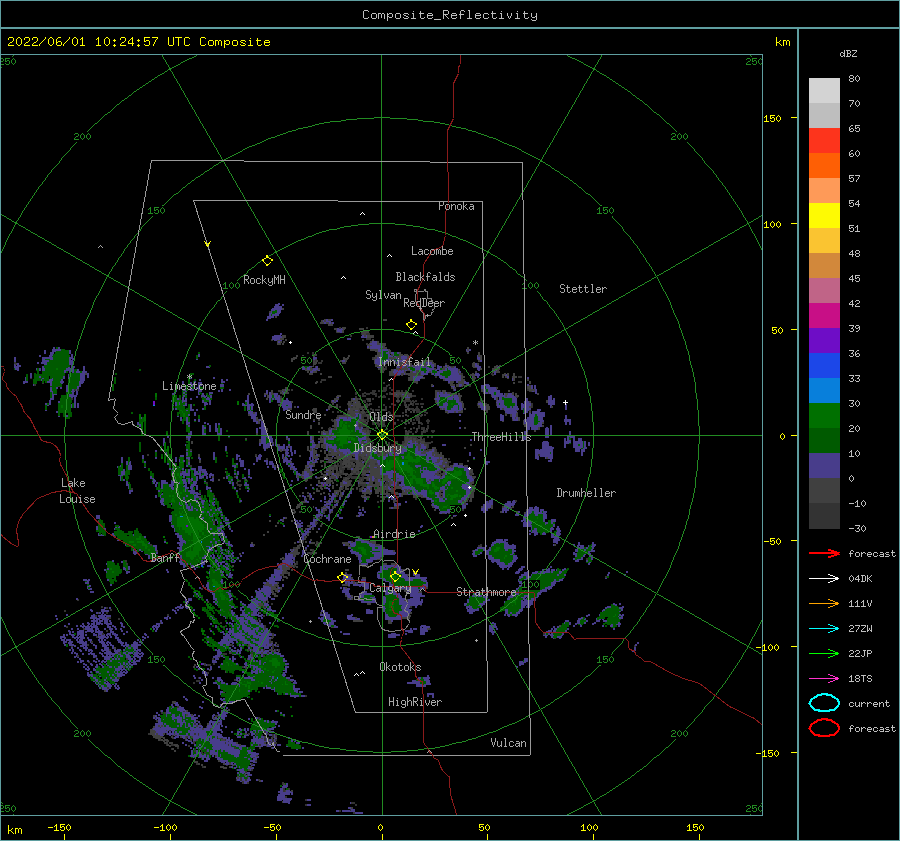This screenshot has height=841, width=900.
Task: Click the 80 dBZ light gray swatch
Action: (x=824, y=91)
